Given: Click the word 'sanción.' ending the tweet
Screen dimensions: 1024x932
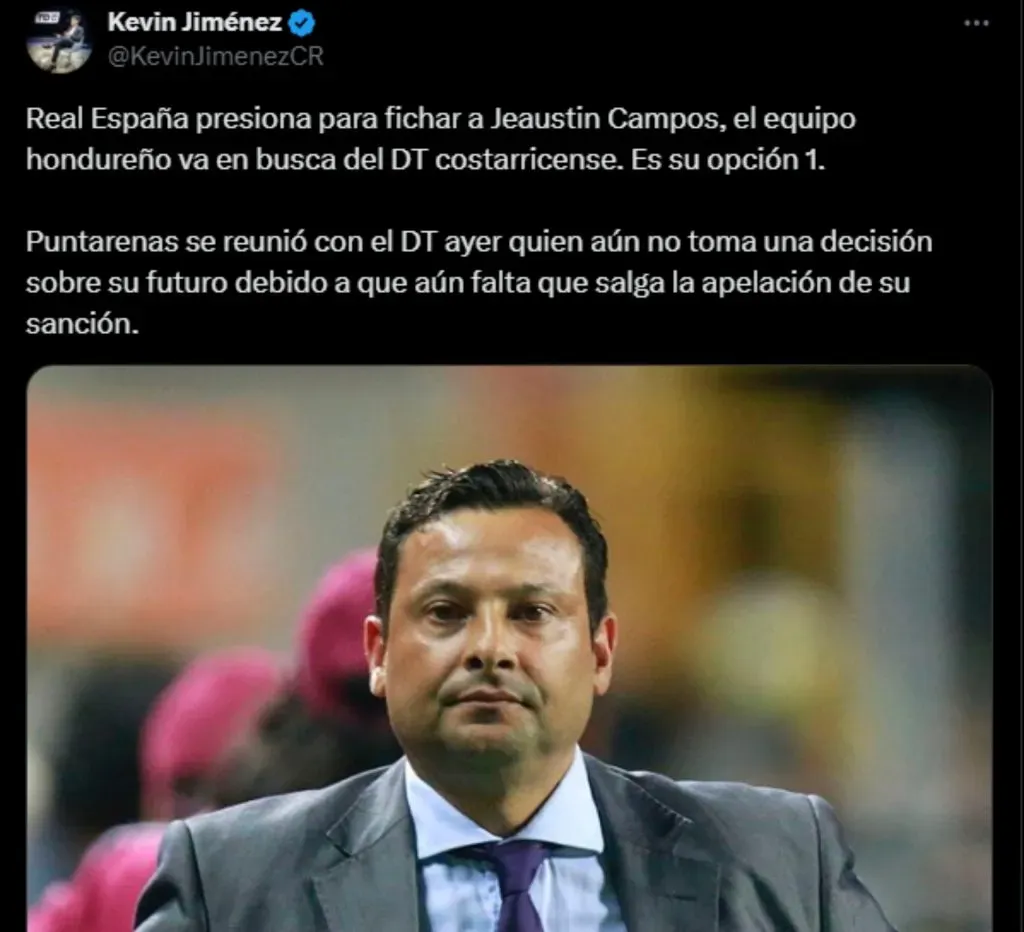Looking at the screenshot, I should pyautogui.click(x=82, y=323).
